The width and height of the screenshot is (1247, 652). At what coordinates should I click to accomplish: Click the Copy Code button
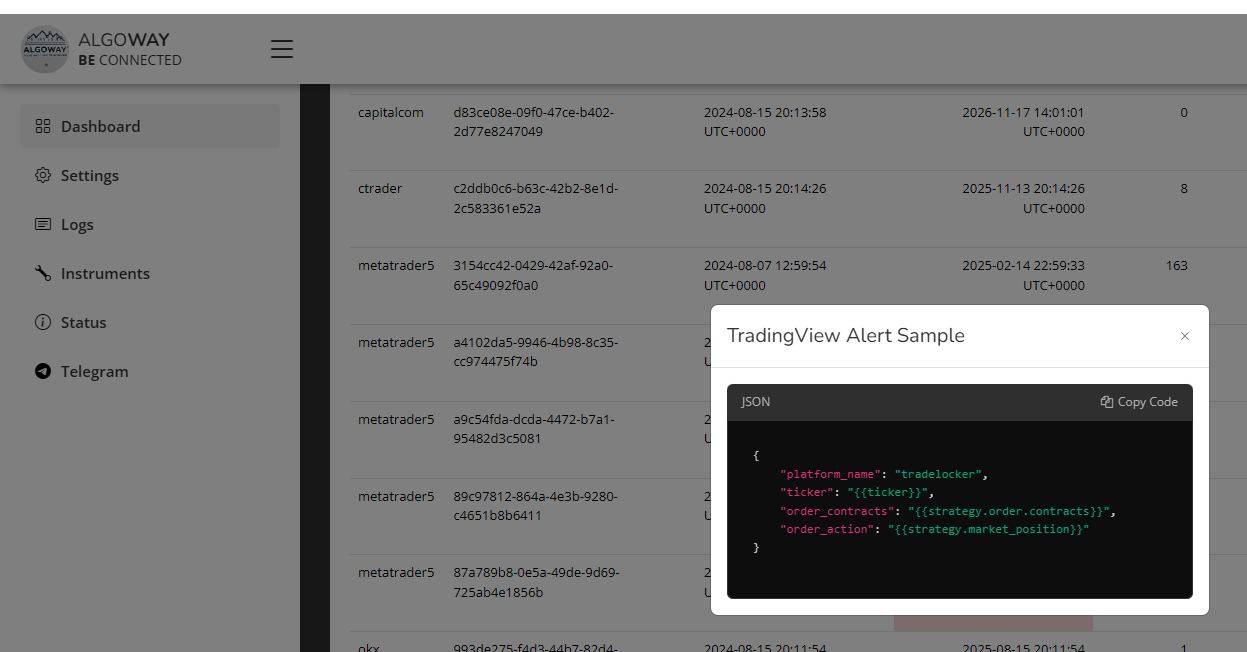tap(1139, 402)
